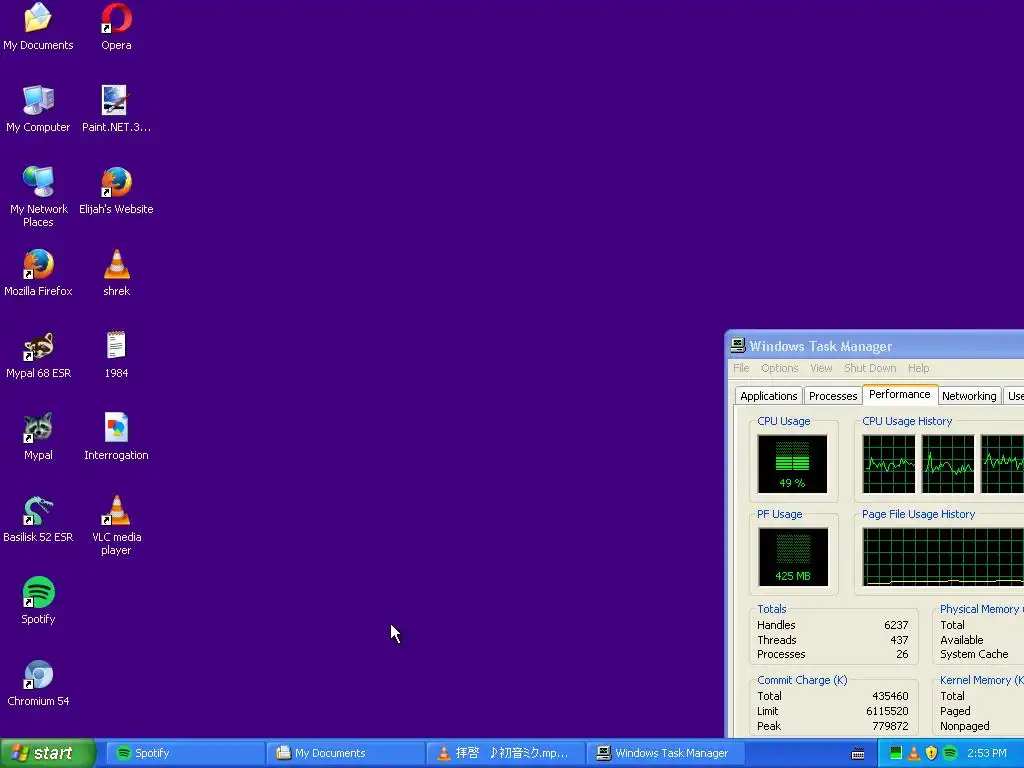
Task: Select the Performance tab
Action: [900, 394]
